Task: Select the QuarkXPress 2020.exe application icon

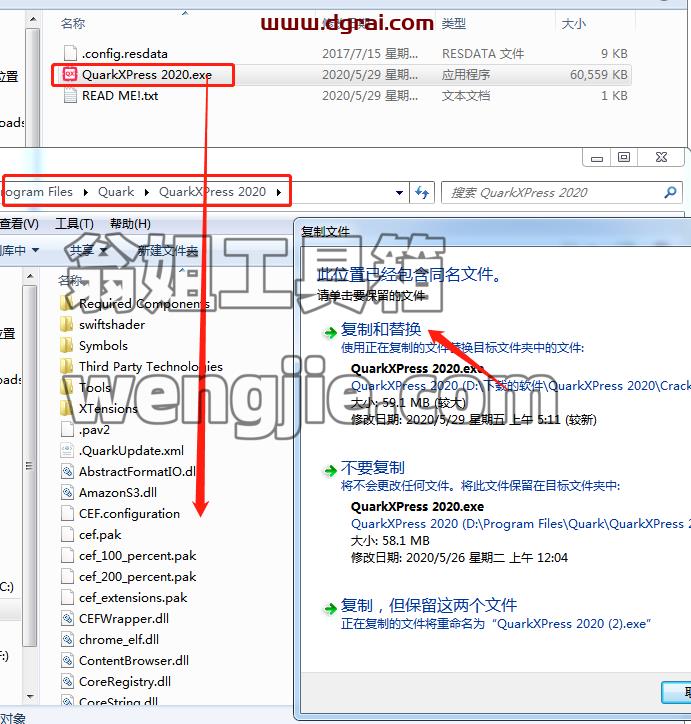Action: tap(70, 74)
